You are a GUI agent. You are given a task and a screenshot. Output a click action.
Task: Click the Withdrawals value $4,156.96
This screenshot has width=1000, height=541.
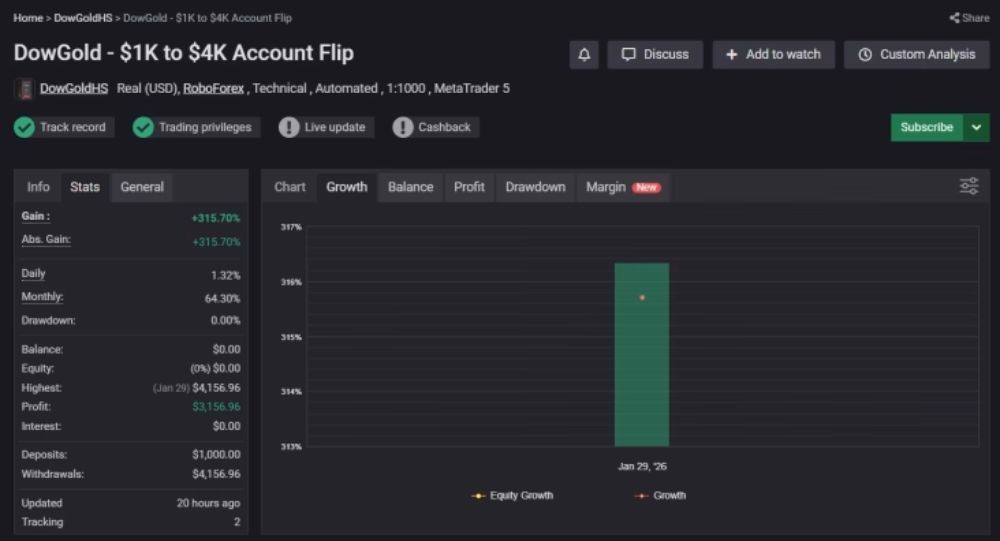[x=216, y=474]
